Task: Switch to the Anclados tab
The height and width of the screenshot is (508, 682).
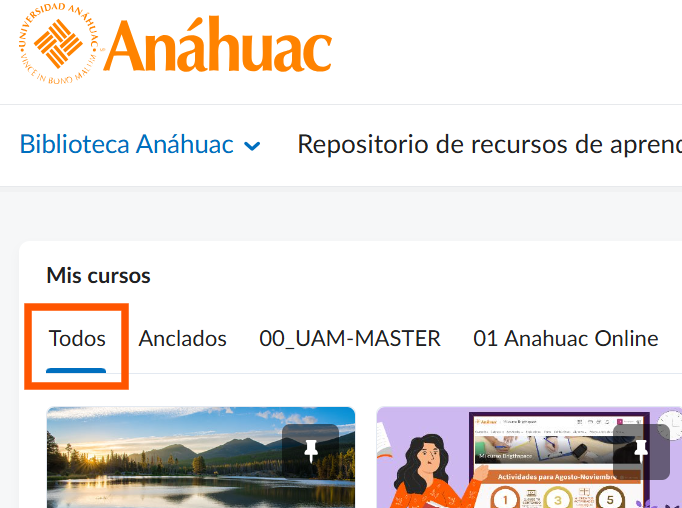Action: tap(182, 339)
